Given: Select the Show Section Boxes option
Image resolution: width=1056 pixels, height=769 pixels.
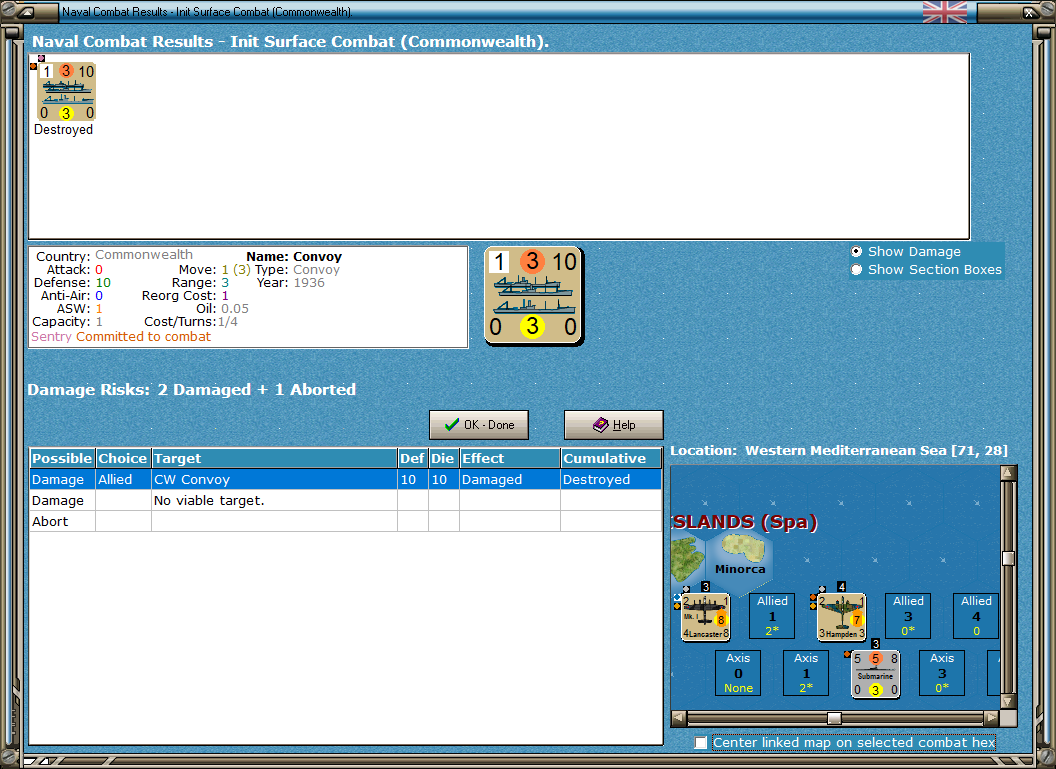Looking at the screenshot, I should [857, 269].
